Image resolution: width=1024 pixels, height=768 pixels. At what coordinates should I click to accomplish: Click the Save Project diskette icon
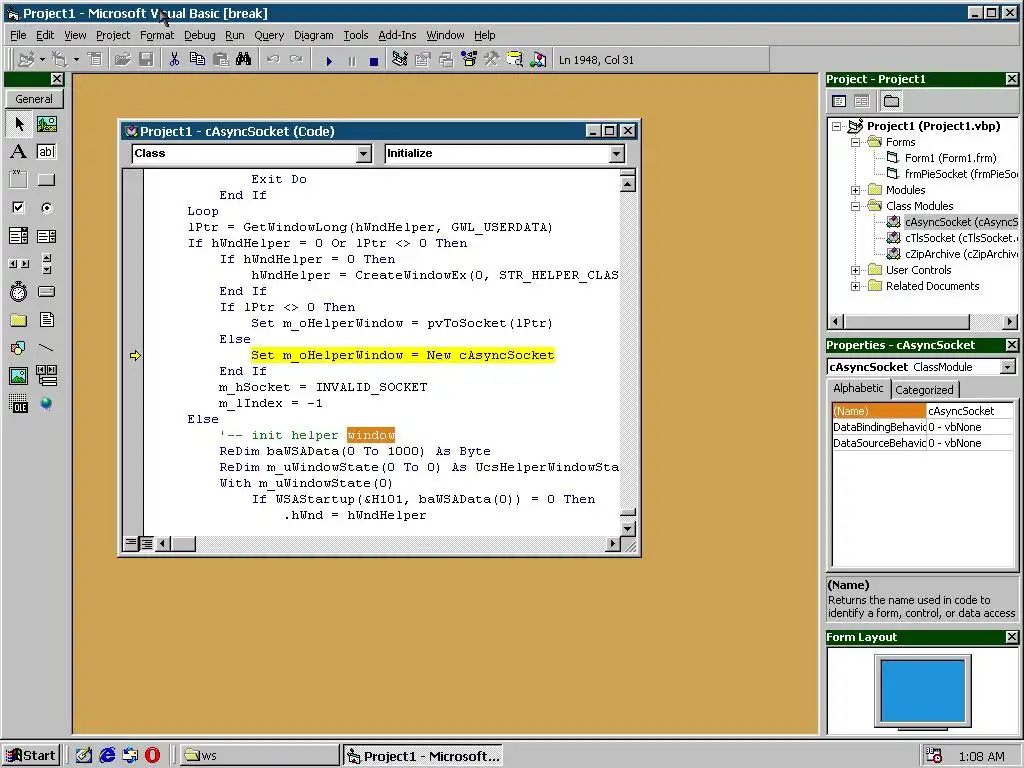(x=146, y=59)
